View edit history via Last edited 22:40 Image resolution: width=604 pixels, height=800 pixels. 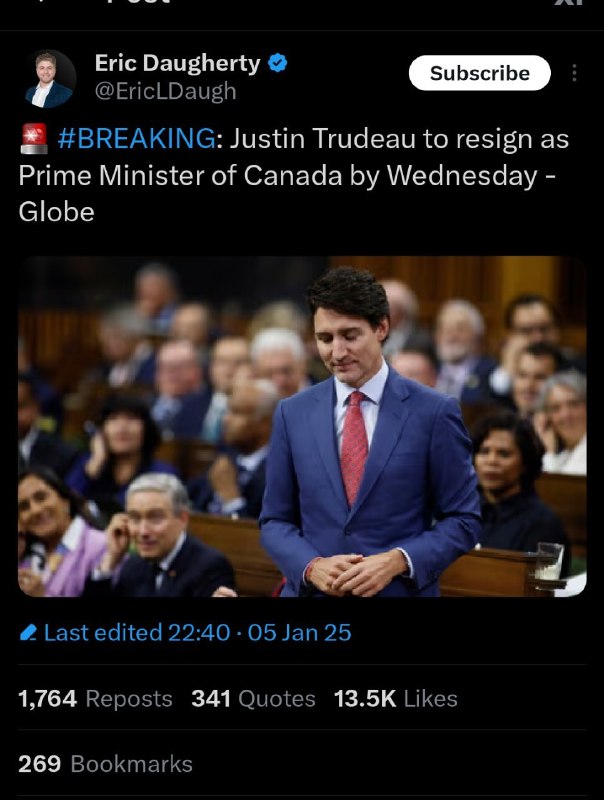[137, 633]
